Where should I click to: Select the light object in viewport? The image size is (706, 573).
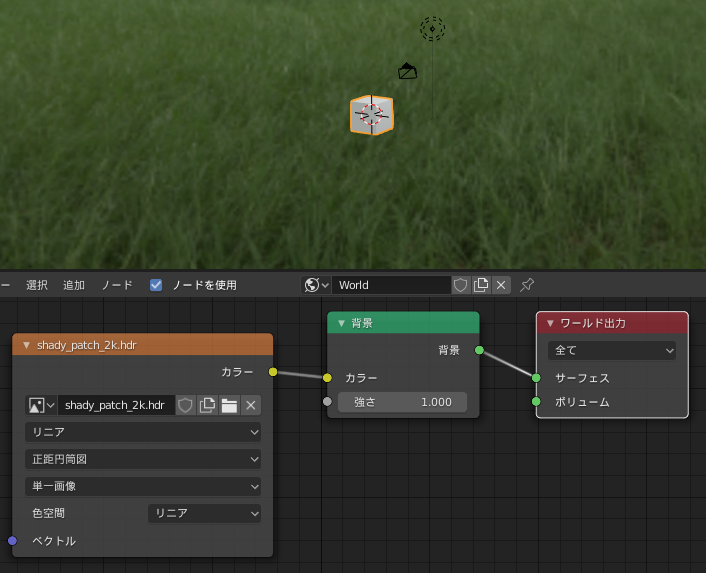433,29
